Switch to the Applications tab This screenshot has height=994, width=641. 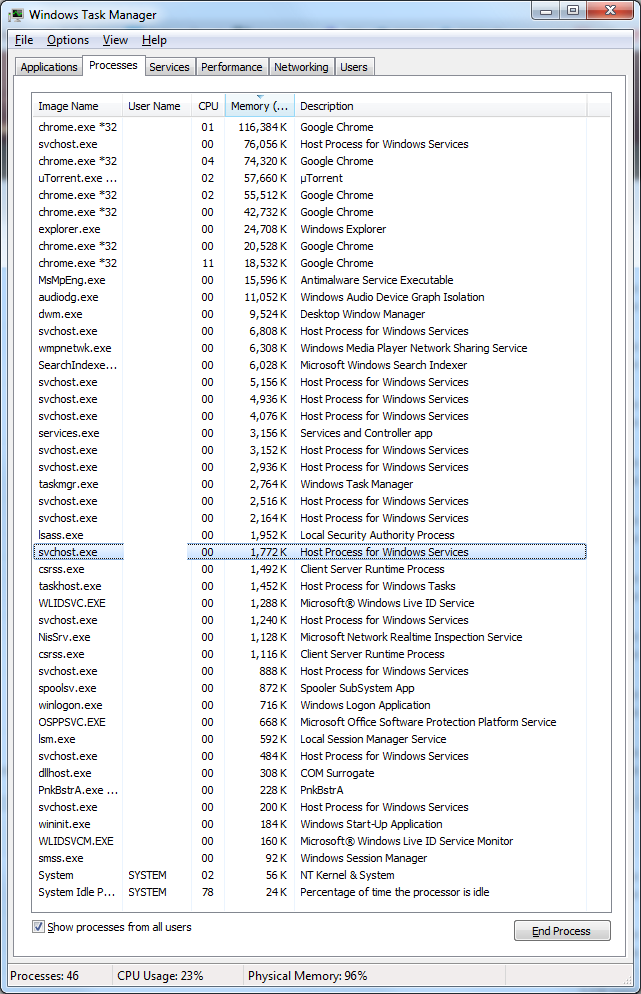[x=49, y=67]
